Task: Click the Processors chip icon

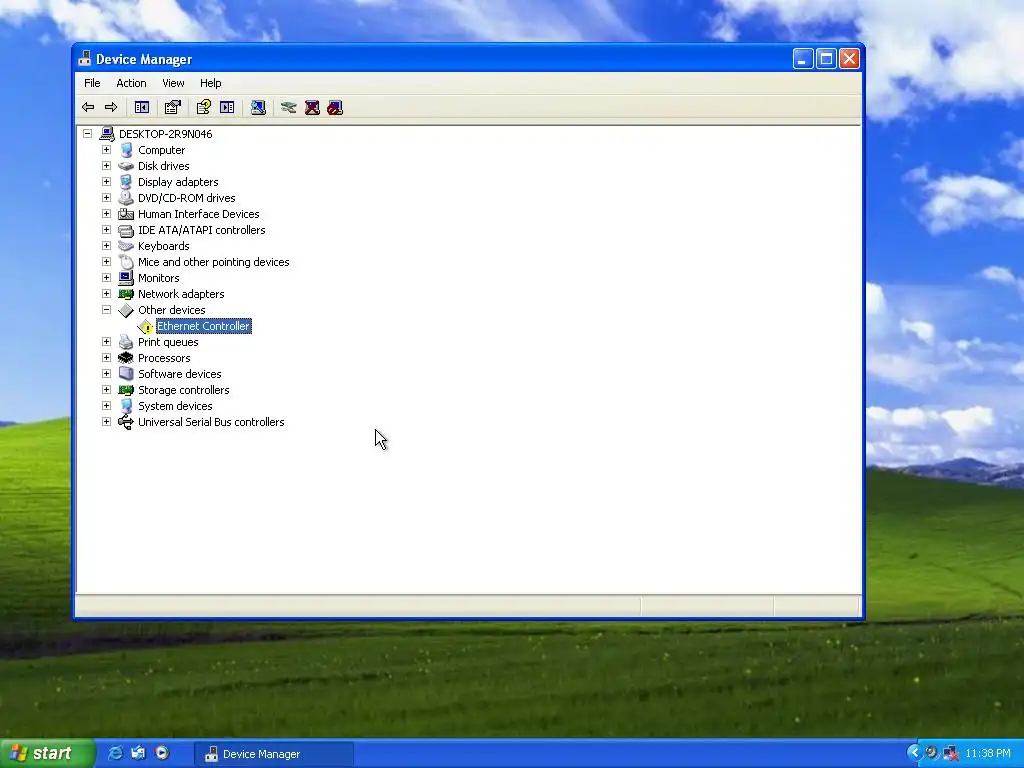Action: click(x=126, y=358)
